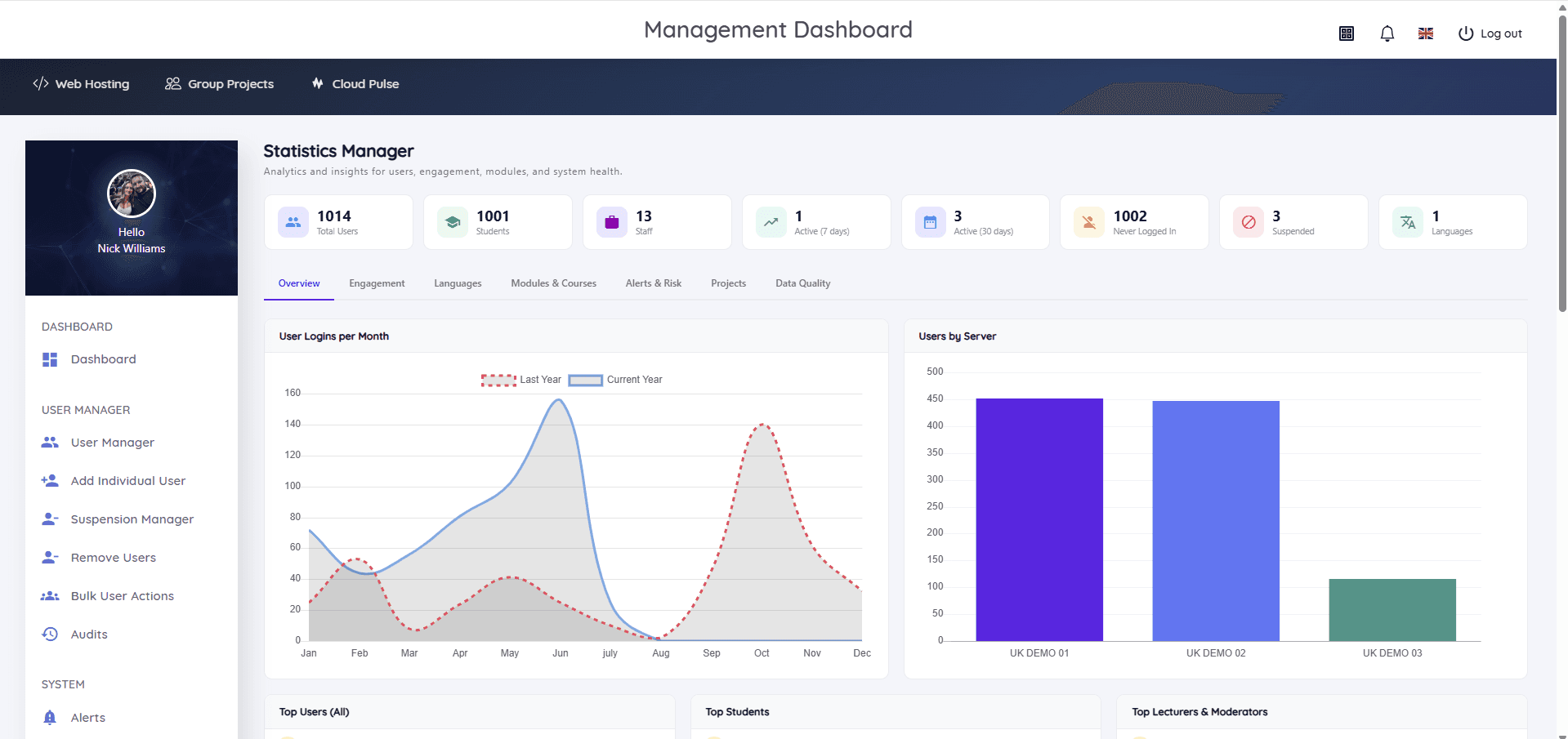Screen dimensions: 1568x739
Task: Click the Students graduation cap icon
Action: click(x=453, y=222)
